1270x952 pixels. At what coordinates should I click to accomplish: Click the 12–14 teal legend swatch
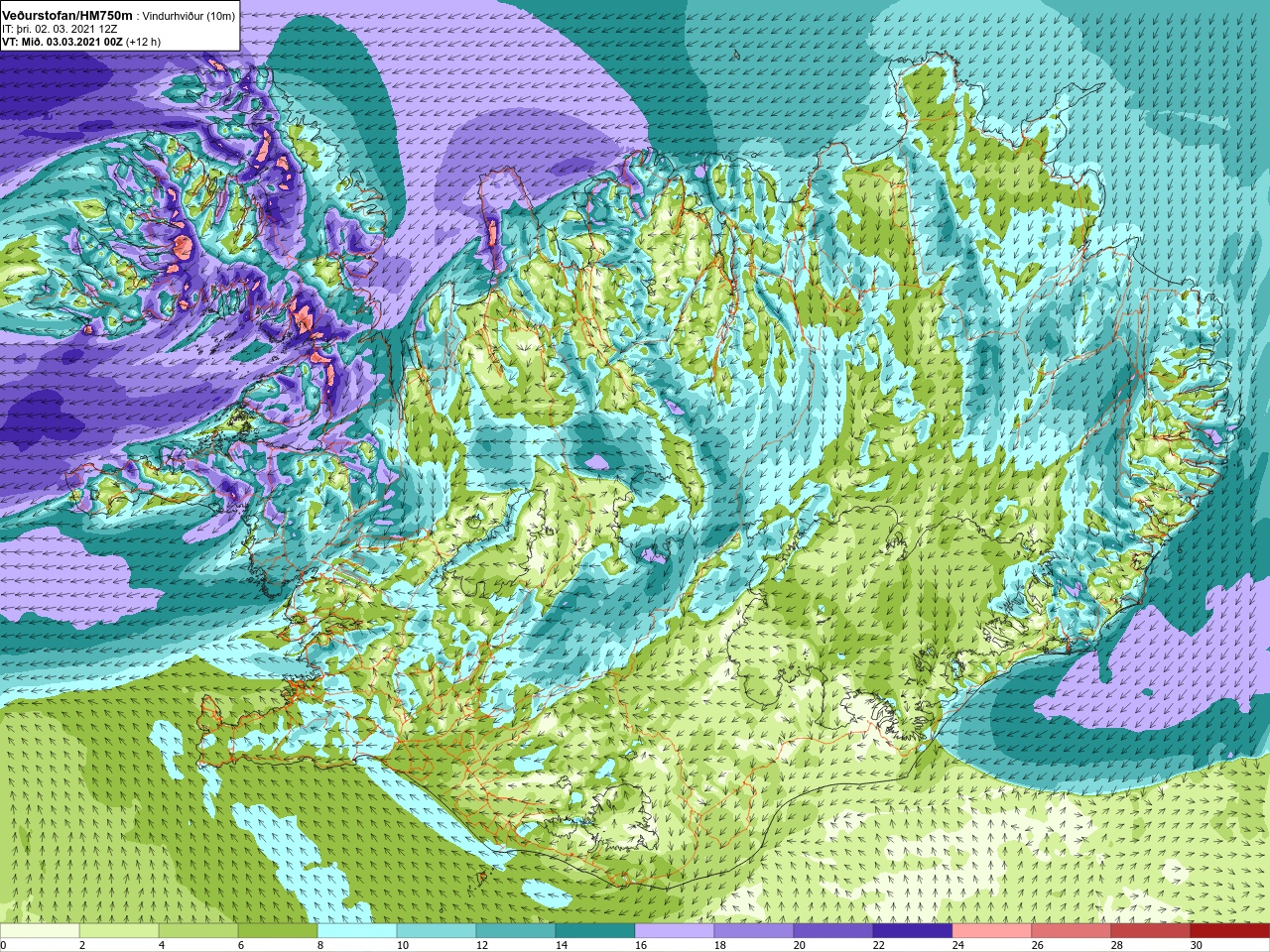[516, 931]
